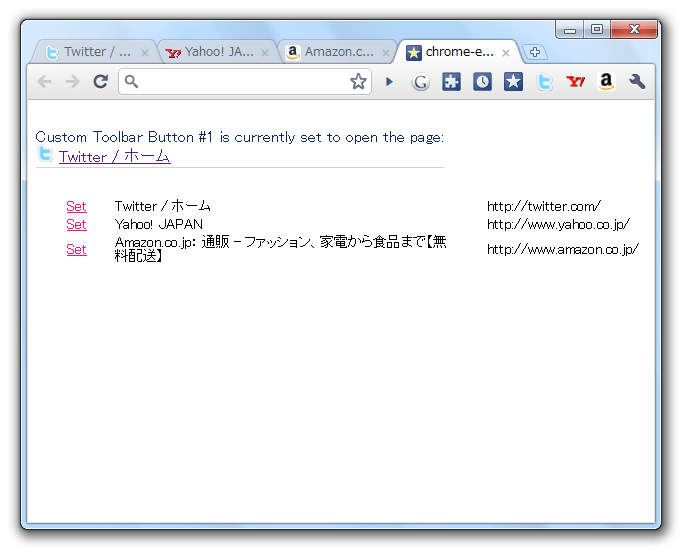Viewport: 686px width, 552px height.
Task: Minimize the browser window
Action: (x=570, y=30)
